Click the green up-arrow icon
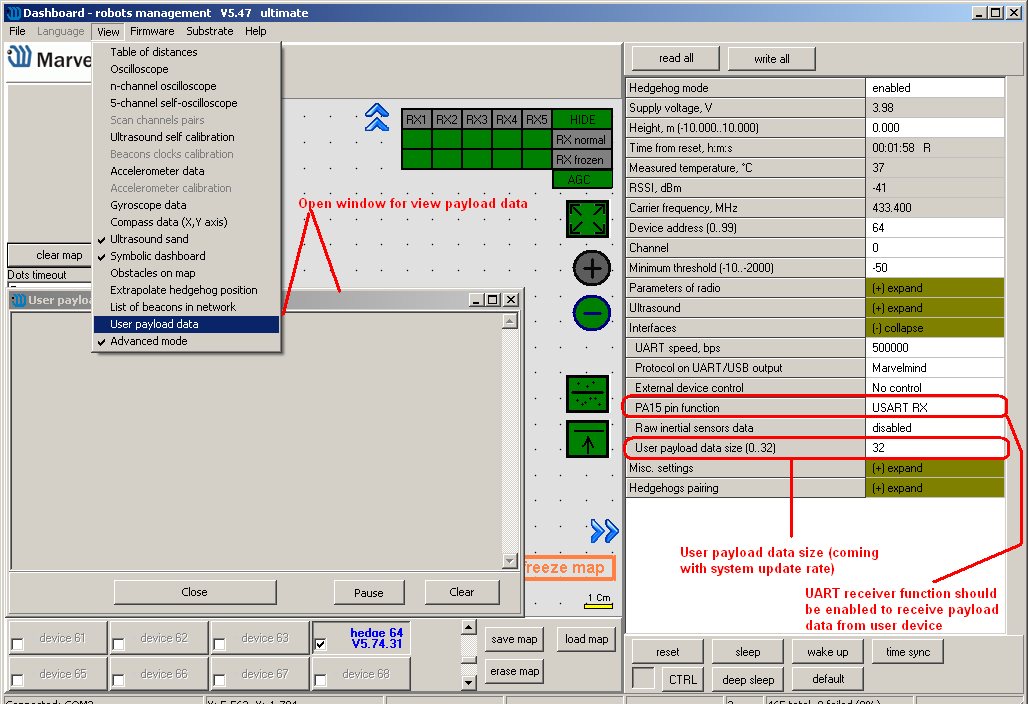Screen dimensions: 1028x704 (x=587, y=439)
